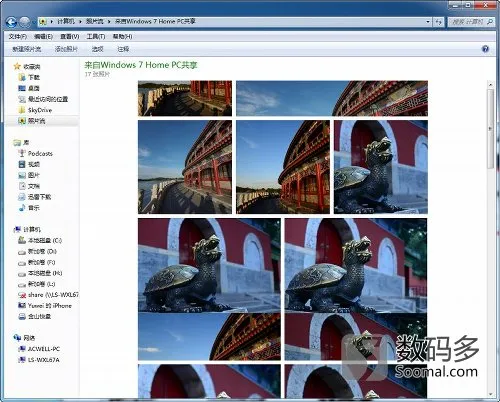Open the Yuwei 的 iPhone device icon
Image resolution: width=500 pixels, height=402 pixels.
coord(22,306)
